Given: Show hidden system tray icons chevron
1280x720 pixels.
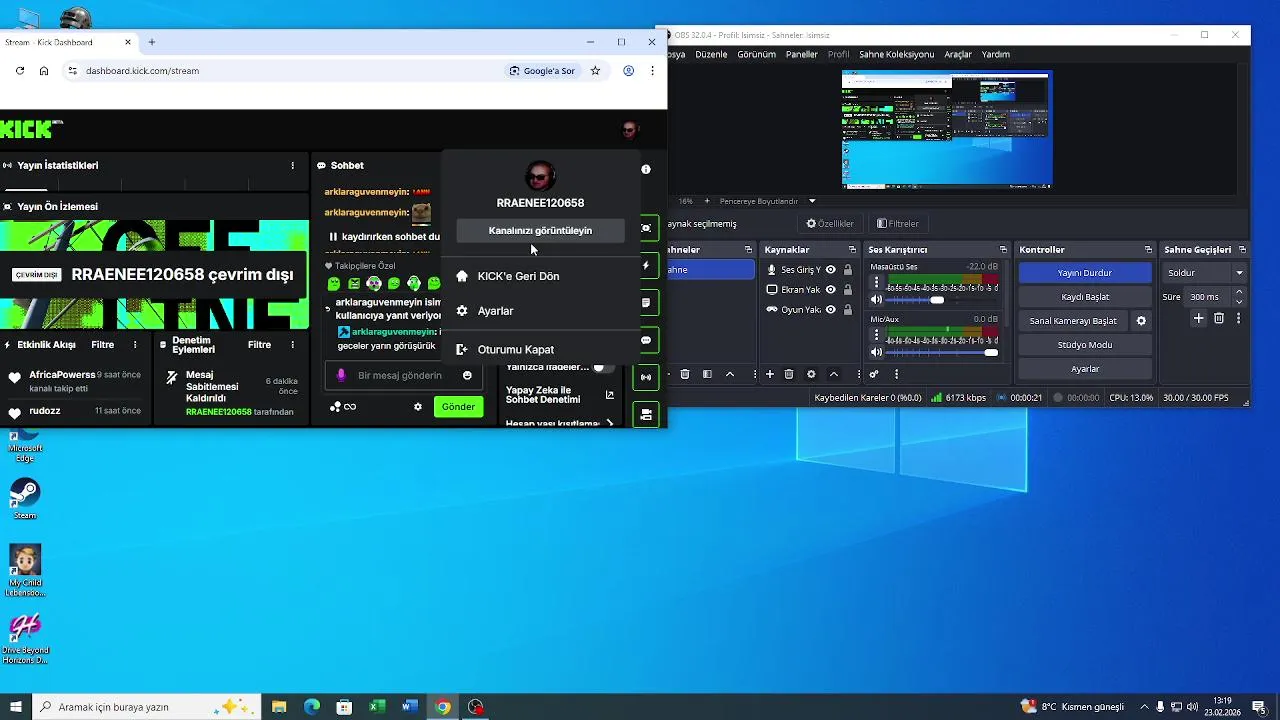Looking at the screenshot, I should (1144, 707).
